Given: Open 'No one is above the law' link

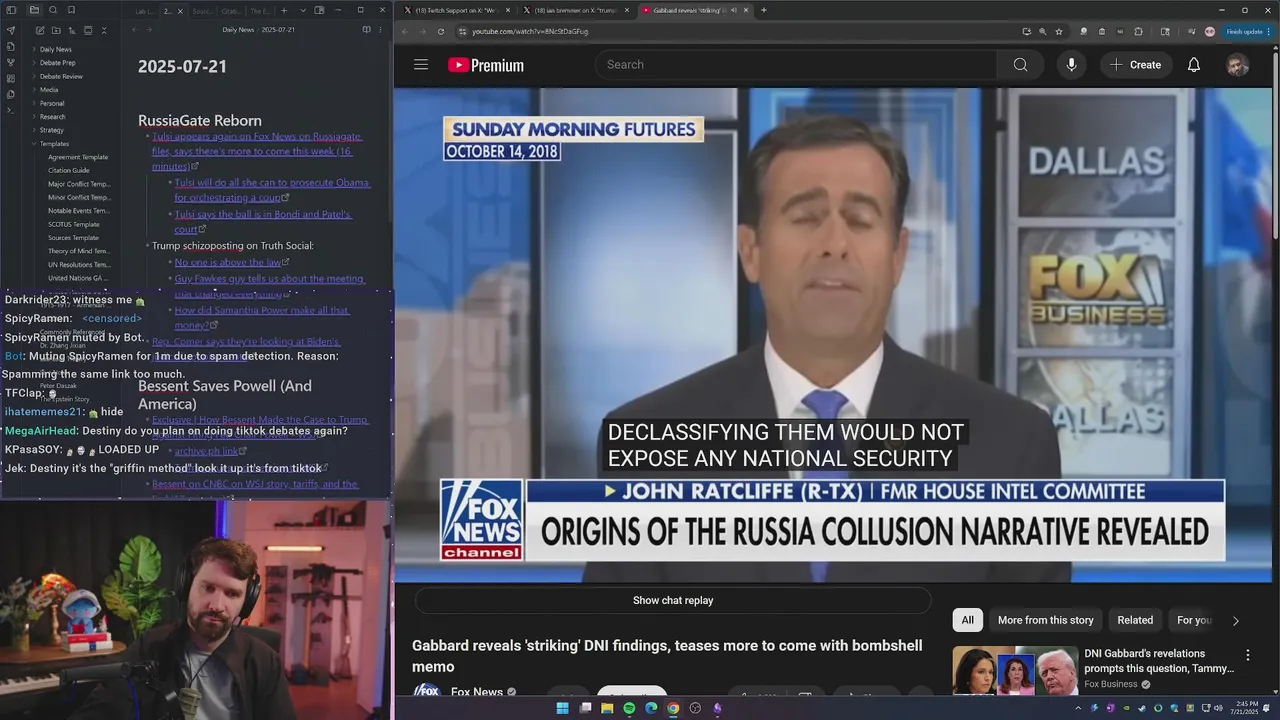Looking at the screenshot, I should (x=228, y=262).
